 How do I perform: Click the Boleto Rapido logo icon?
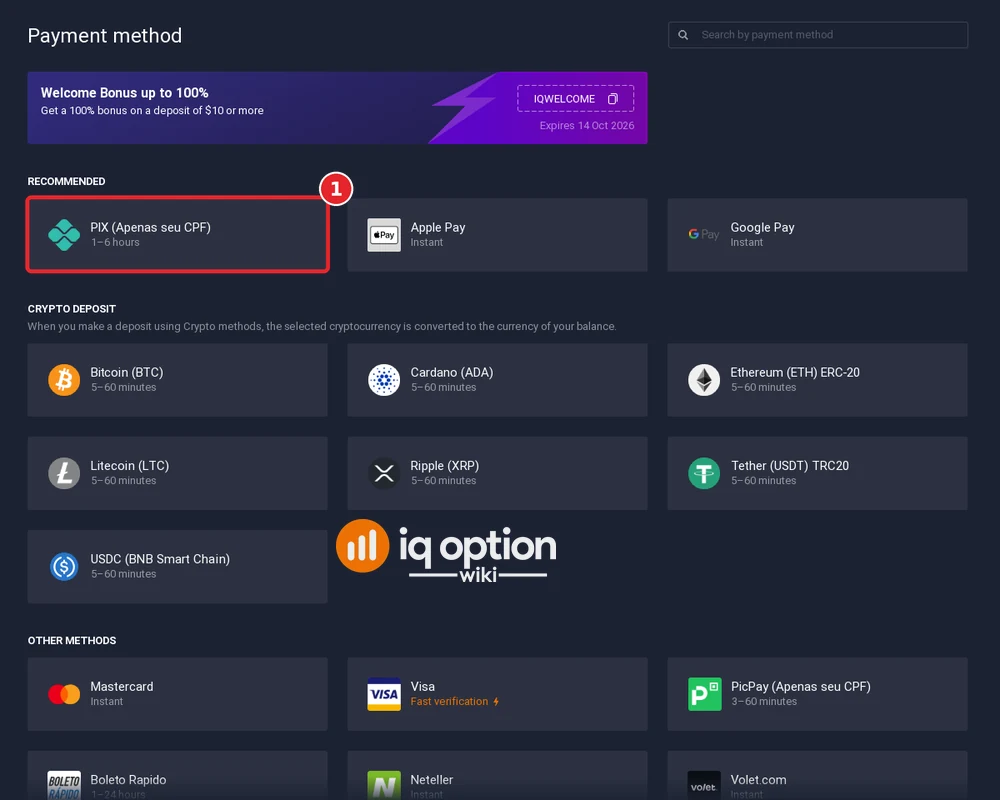click(64, 785)
